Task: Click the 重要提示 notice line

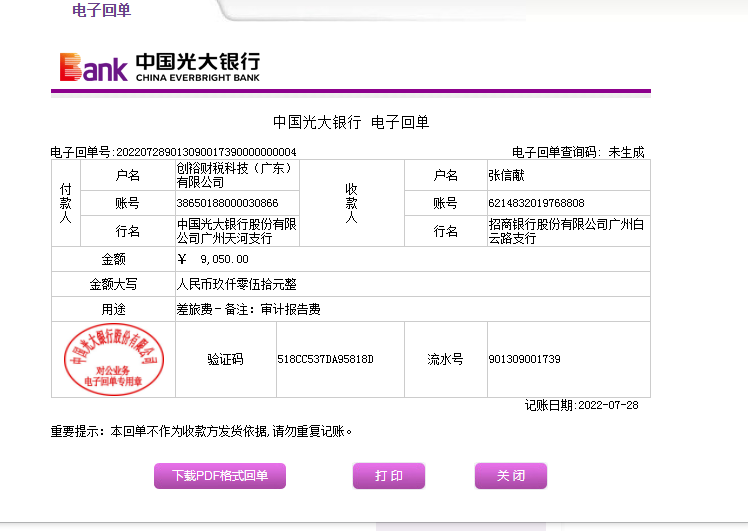Action: click(x=202, y=431)
